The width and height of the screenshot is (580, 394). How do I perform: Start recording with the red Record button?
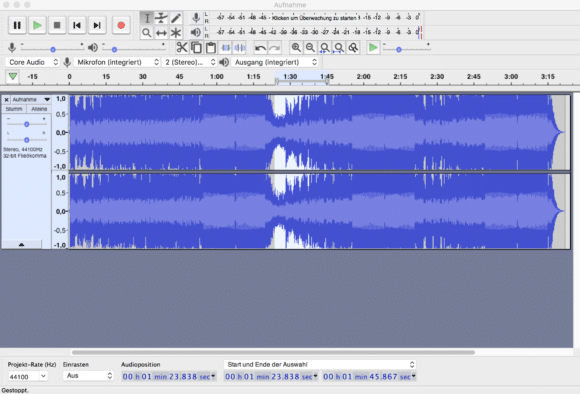(121, 25)
